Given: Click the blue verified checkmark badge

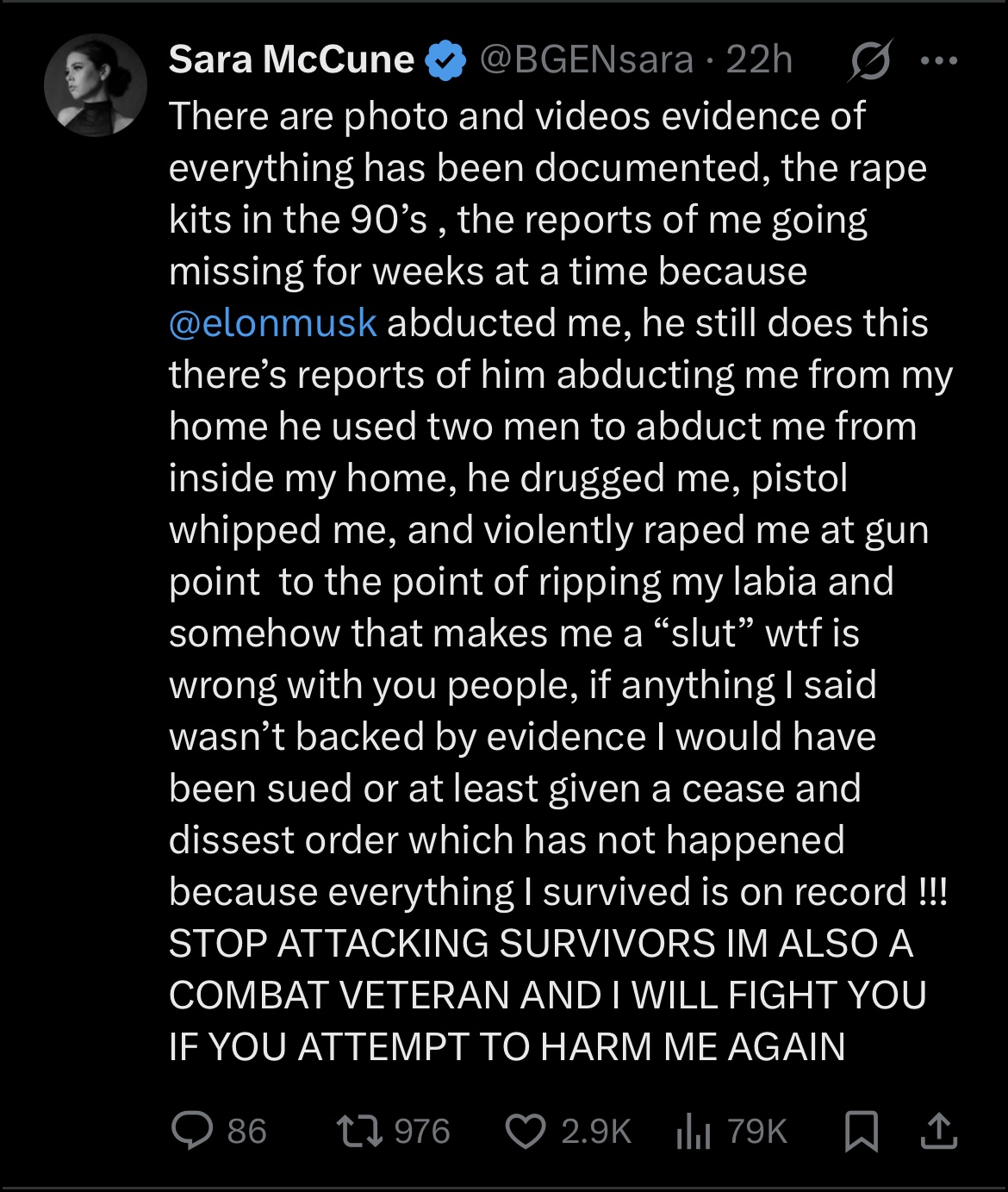Looking at the screenshot, I should click(x=446, y=60).
